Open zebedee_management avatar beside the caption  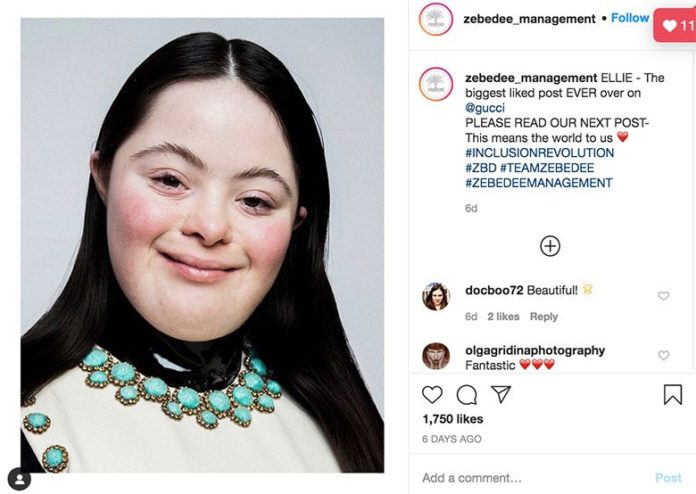[x=436, y=84]
